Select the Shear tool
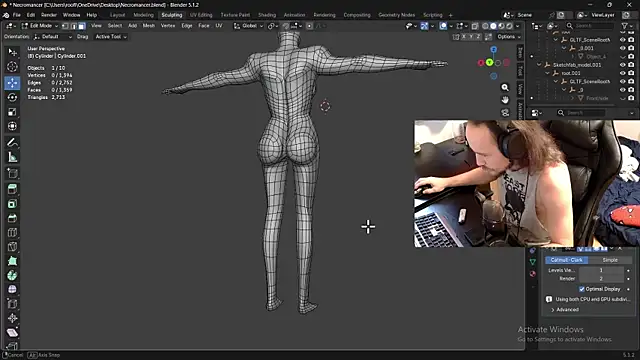The height and width of the screenshot is (360, 640). (x=12, y=333)
